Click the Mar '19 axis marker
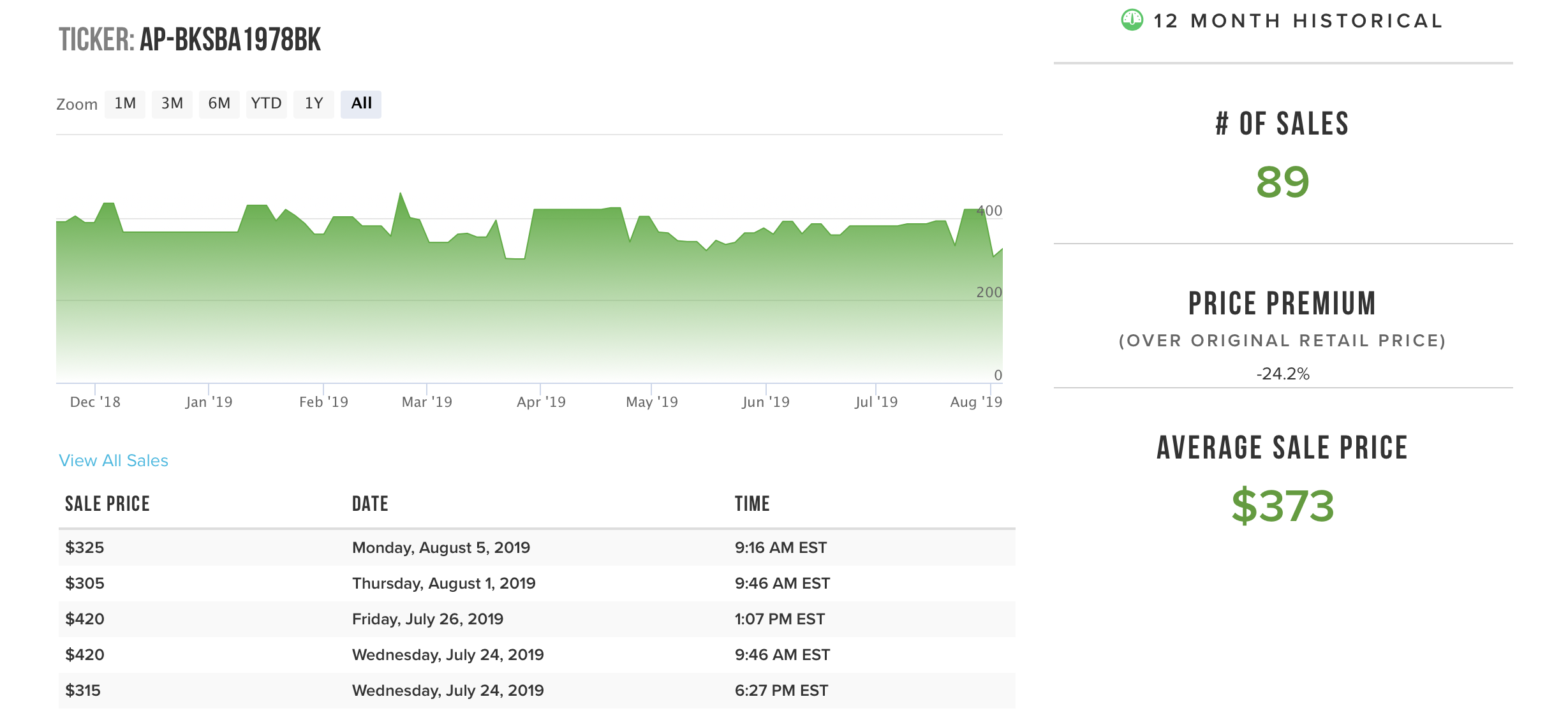1568x713 pixels. (427, 402)
